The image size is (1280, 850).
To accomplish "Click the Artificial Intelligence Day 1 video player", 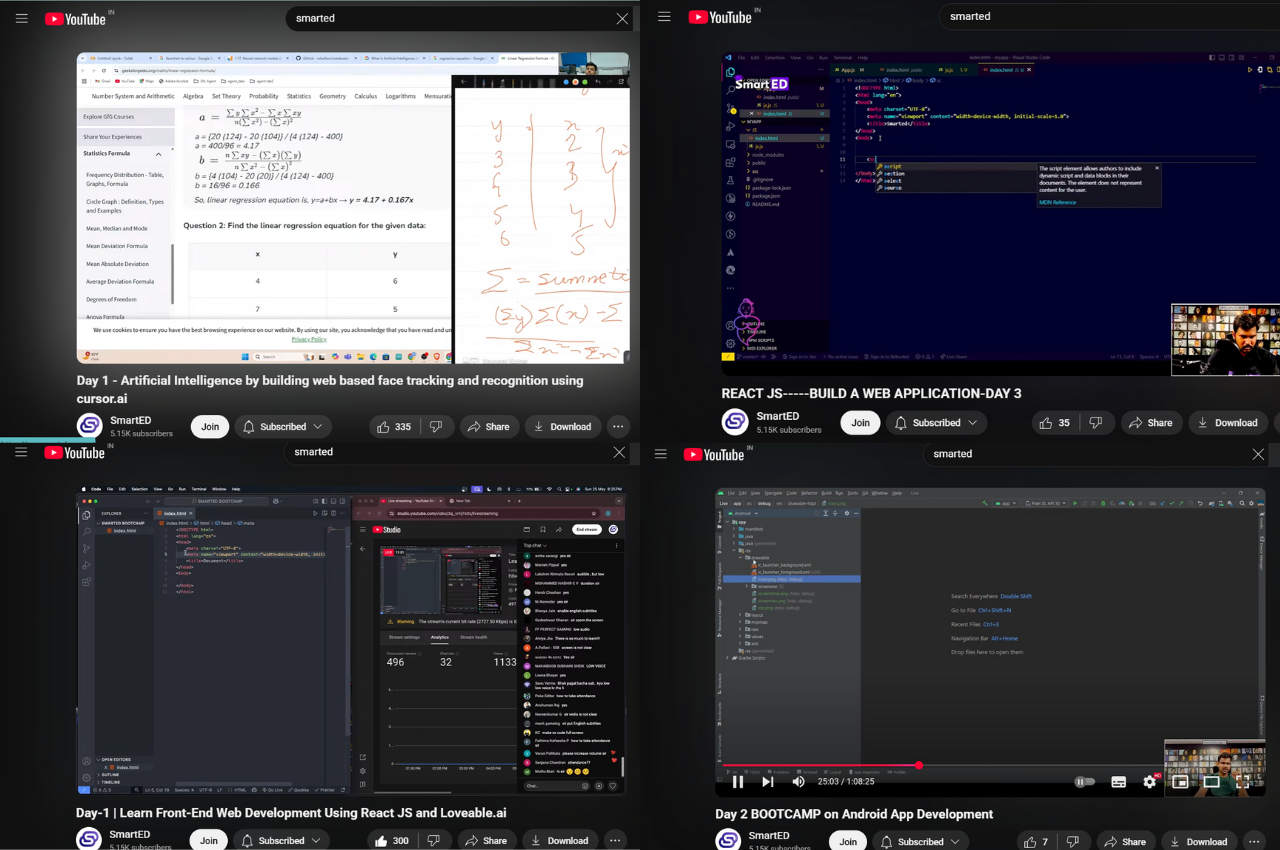I will coord(353,208).
